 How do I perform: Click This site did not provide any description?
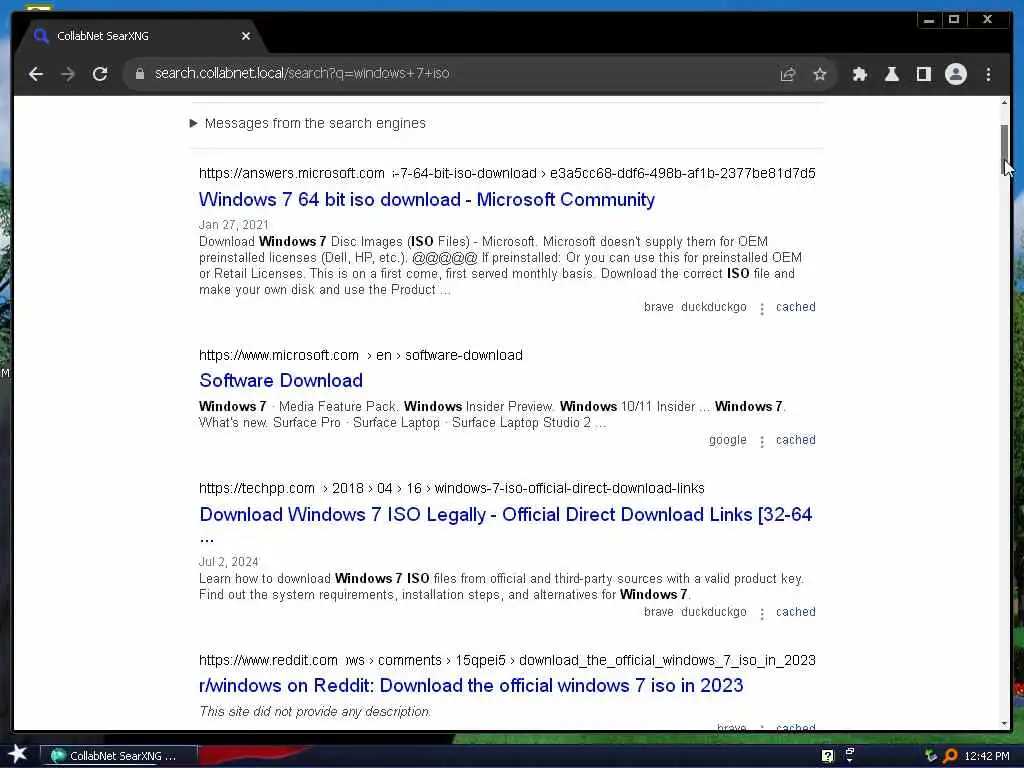click(315, 711)
